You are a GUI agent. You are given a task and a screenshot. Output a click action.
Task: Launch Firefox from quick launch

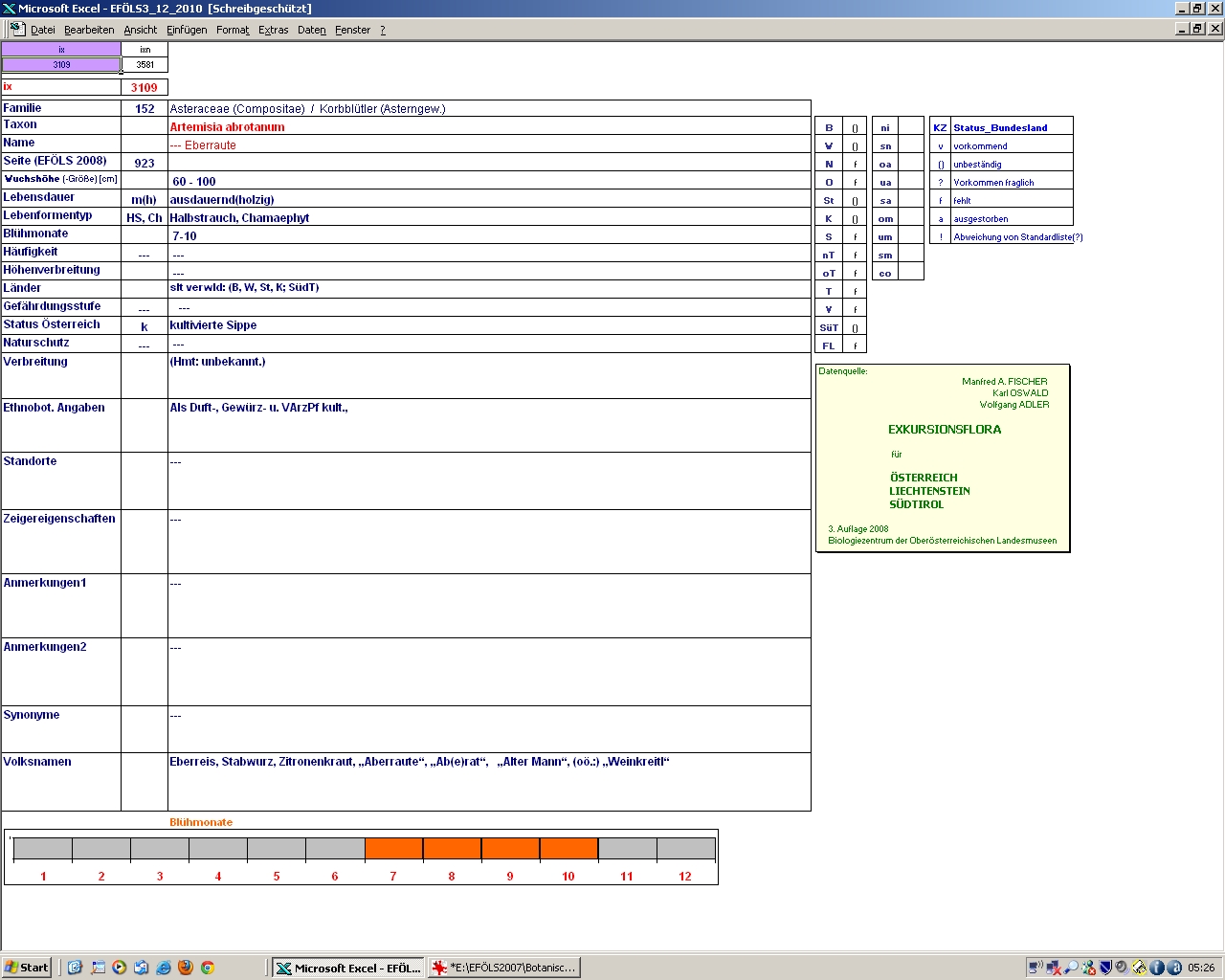click(186, 968)
